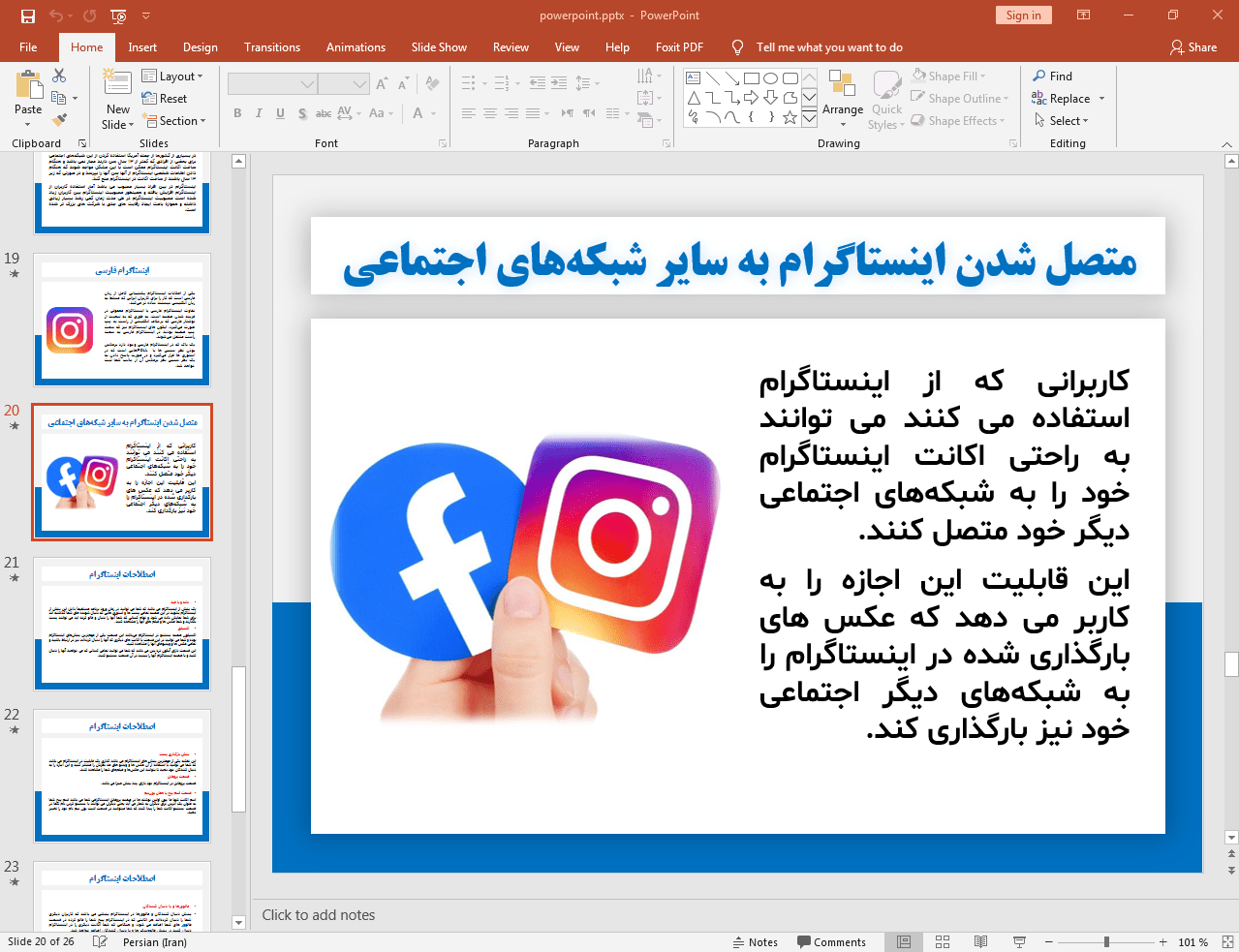Open the Select dropdown in Editing
The height and width of the screenshot is (952, 1239).
1061,121
